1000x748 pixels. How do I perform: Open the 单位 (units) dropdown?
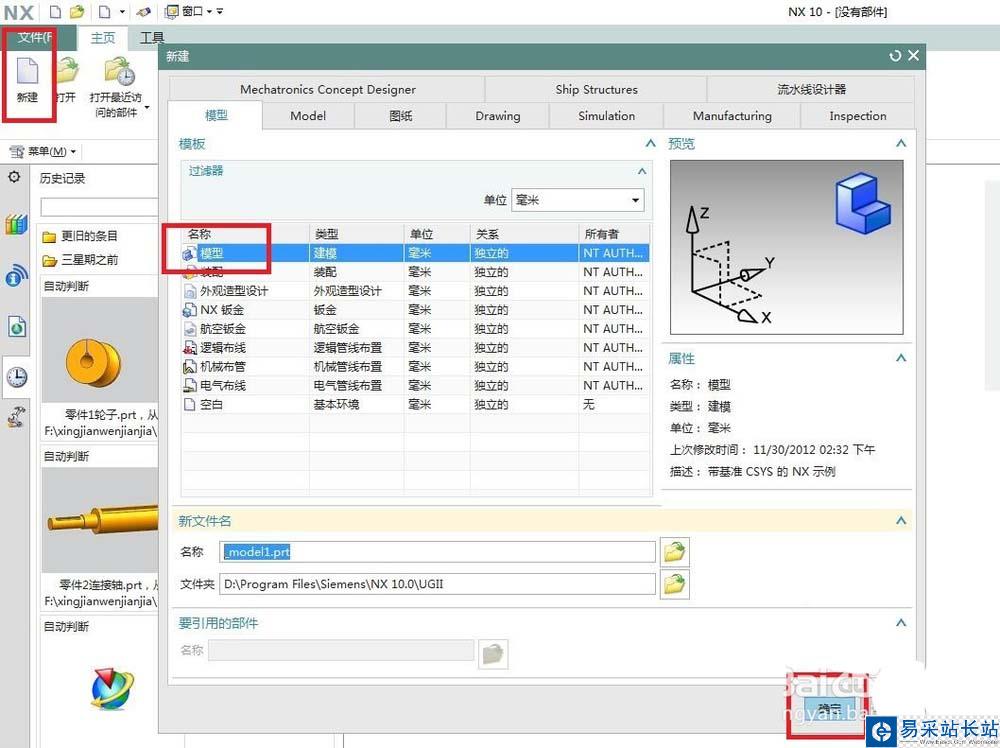click(x=578, y=200)
